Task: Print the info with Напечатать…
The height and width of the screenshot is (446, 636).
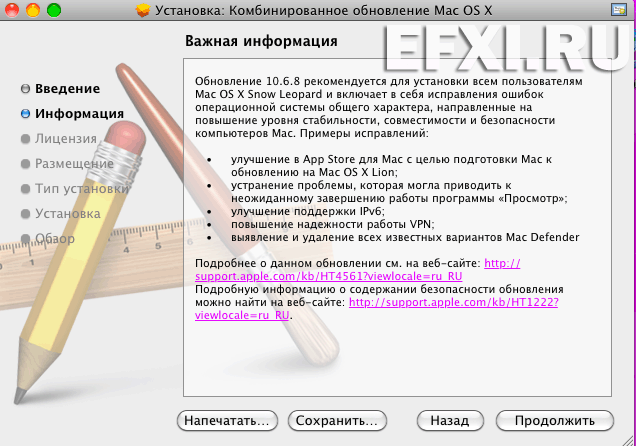Action: click(227, 420)
